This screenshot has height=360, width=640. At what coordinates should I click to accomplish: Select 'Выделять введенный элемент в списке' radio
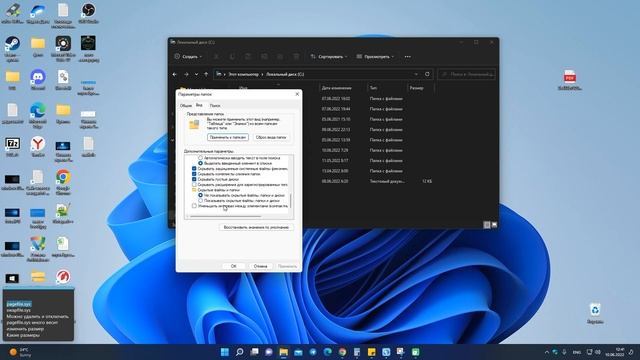coord(200,163)
